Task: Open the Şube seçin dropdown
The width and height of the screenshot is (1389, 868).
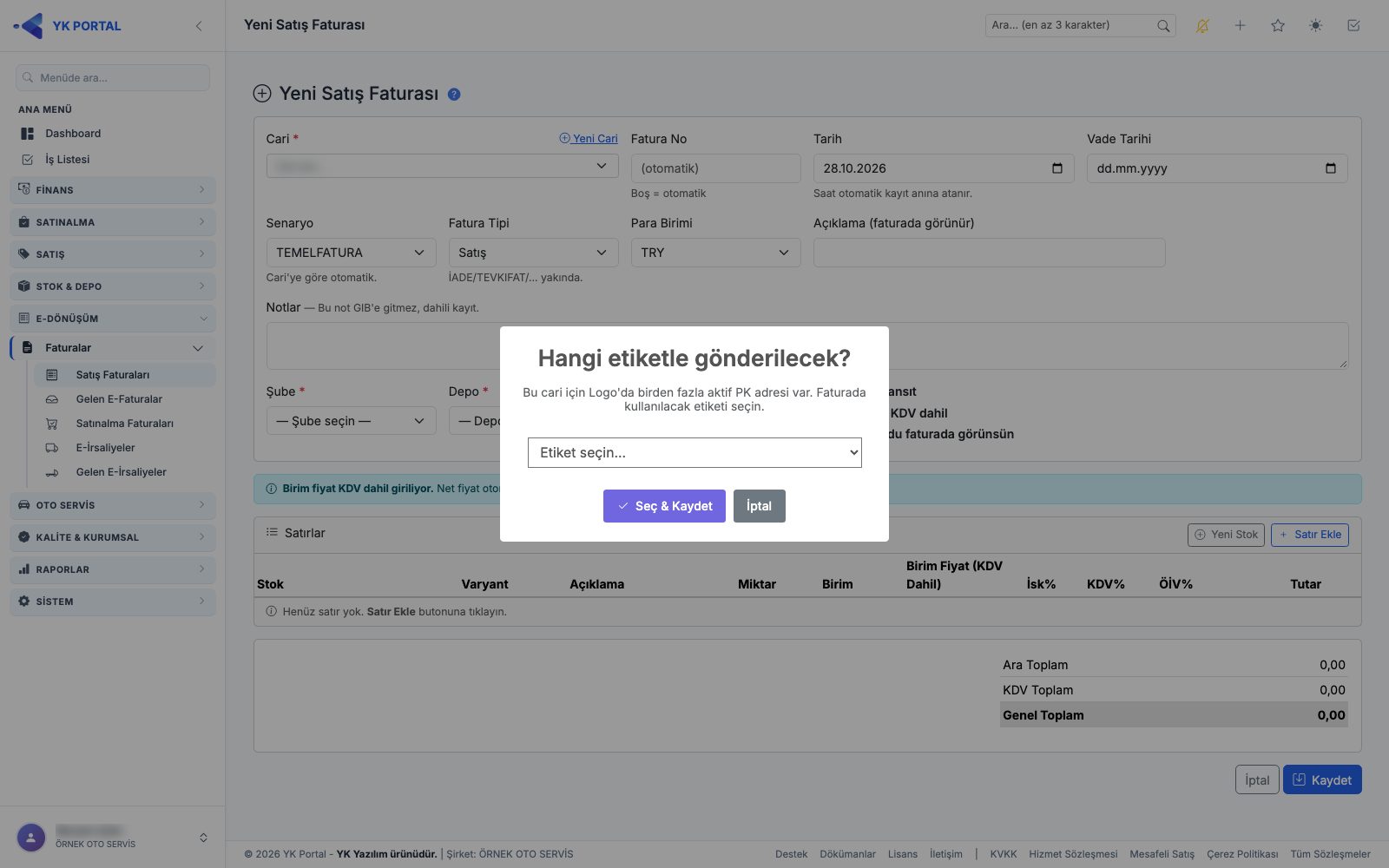Action: click(351, 421)
